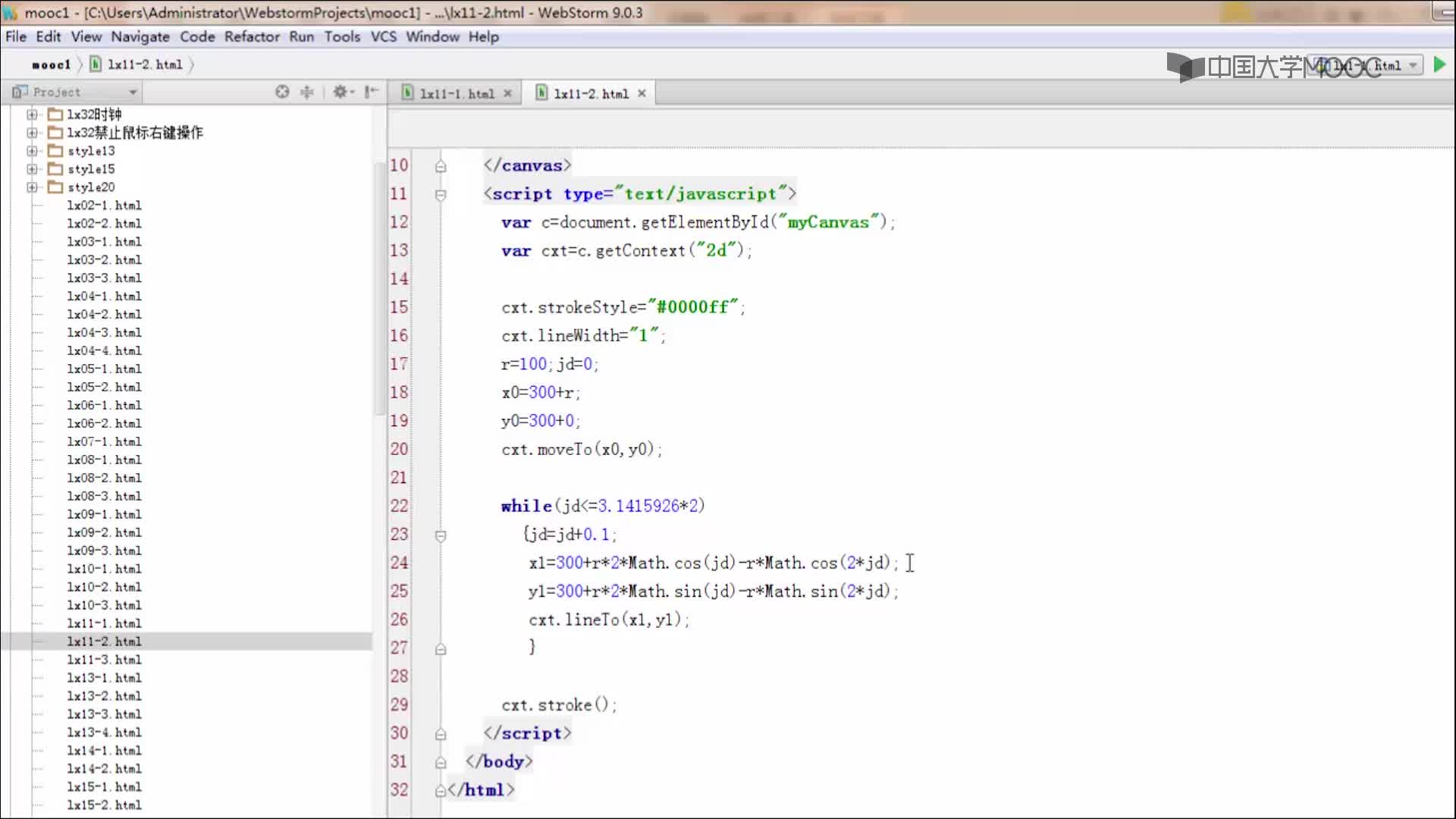Image resolution: width=1456 pixels, height=819 pixels.
Task: Click the scroll-from-source target icon
Action: [x=282, y=92]
